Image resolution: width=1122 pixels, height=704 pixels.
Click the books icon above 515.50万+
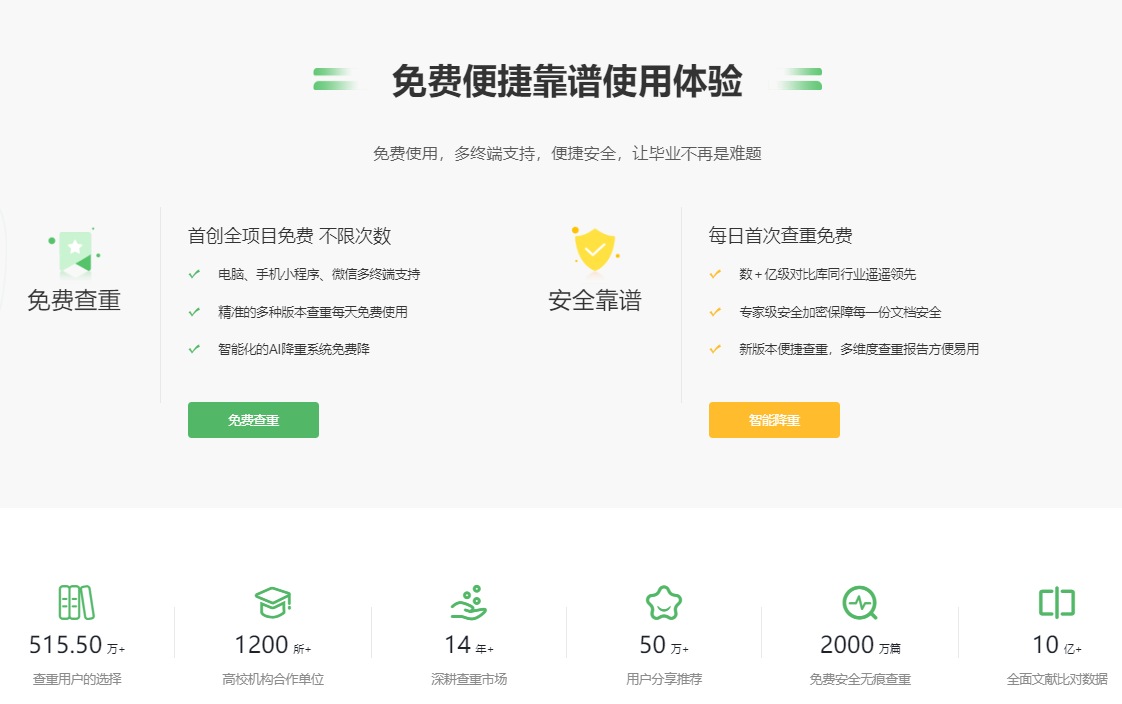(x=77, y=602)
